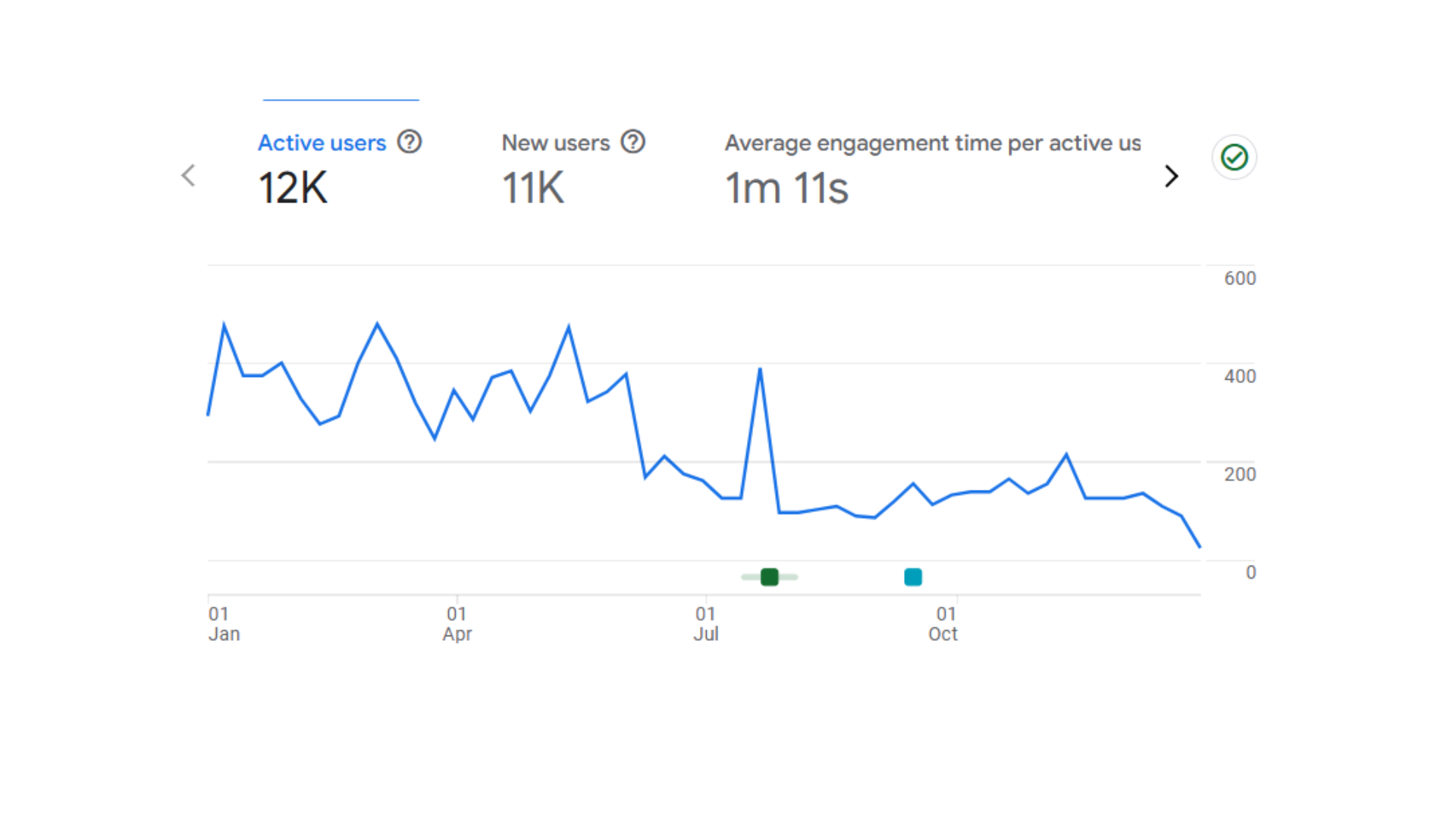1456x819 pixels.
Task: Click the 01 Jul date axis label
Action: pyautogui.click(x=706, y=623)
